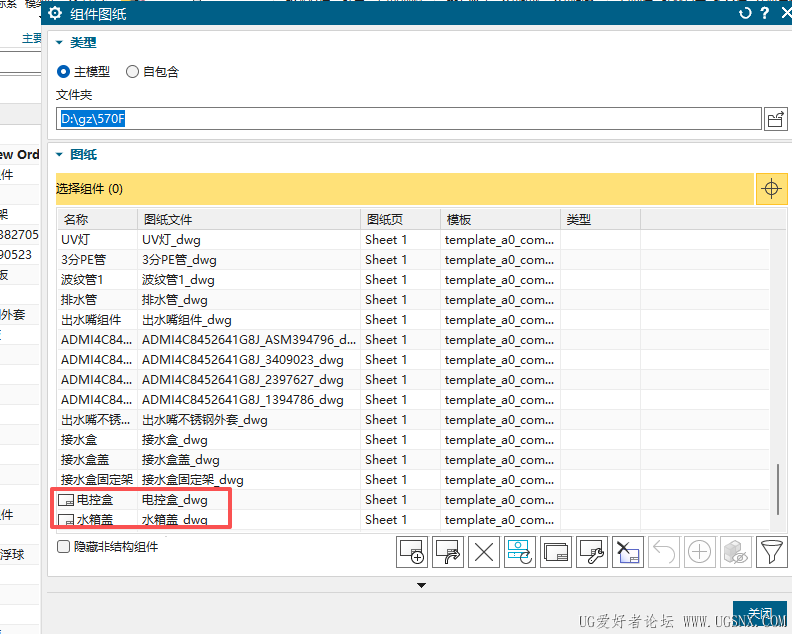Click the update drawing refresh icon
Image resolution: width=792 pixels, height=634 pixels.
click(520, 552)
